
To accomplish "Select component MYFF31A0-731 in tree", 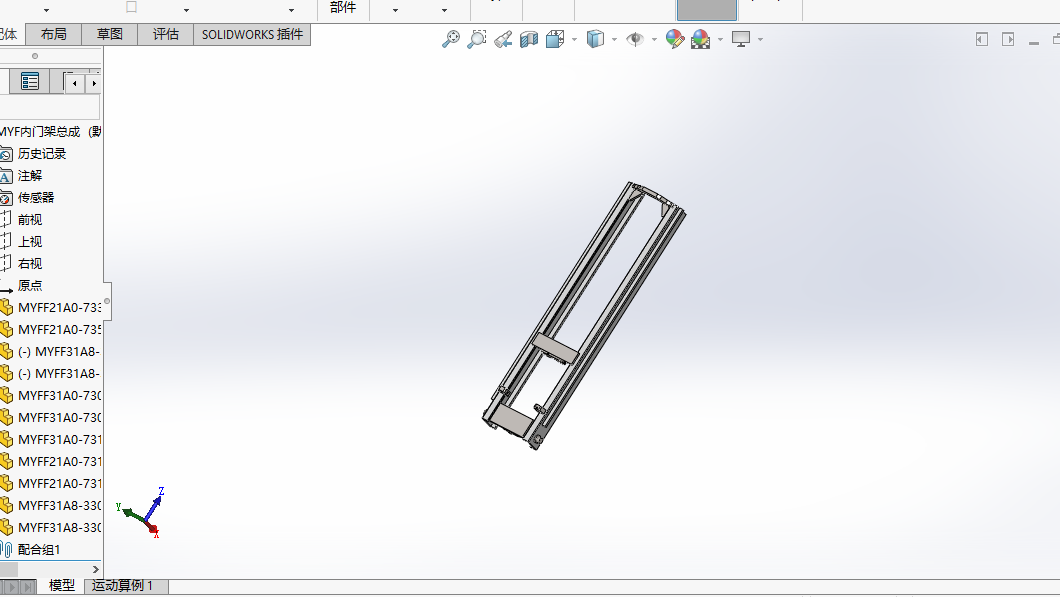I will click(59, 439).
